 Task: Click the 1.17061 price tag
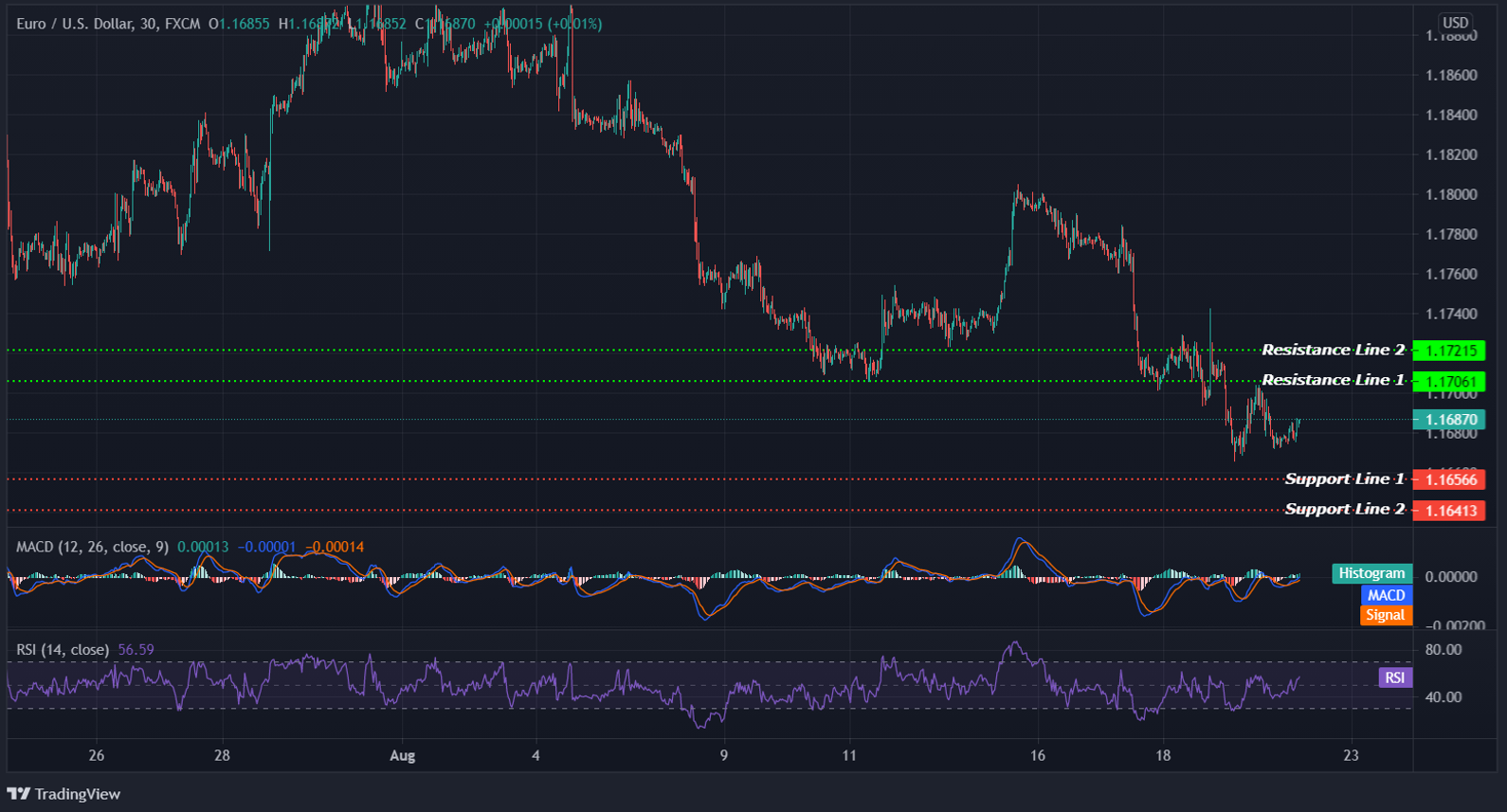1449,382
